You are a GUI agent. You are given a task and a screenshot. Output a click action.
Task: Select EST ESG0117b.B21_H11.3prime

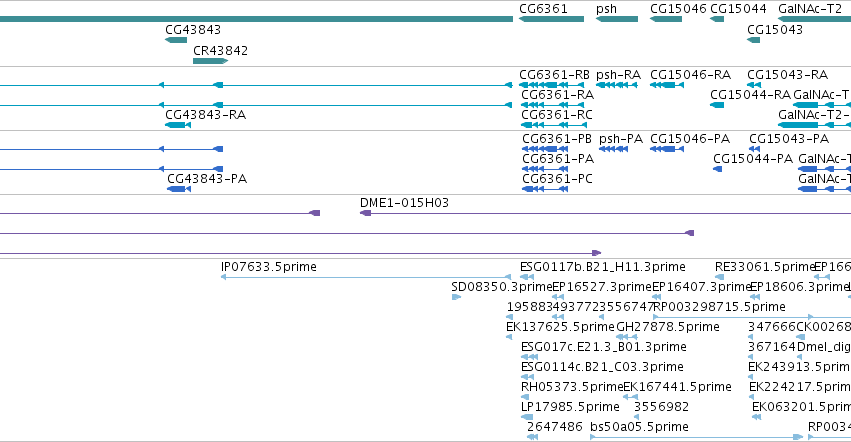click(x=602, y=267)
